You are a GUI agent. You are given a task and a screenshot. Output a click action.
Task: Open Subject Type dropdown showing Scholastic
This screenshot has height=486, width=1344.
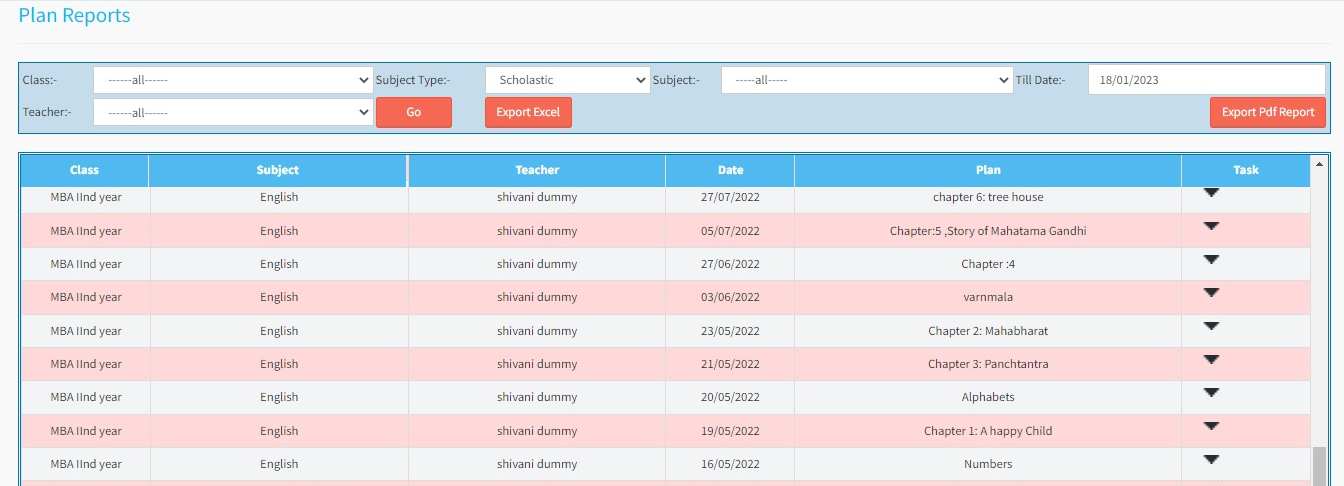coord(567,80)
